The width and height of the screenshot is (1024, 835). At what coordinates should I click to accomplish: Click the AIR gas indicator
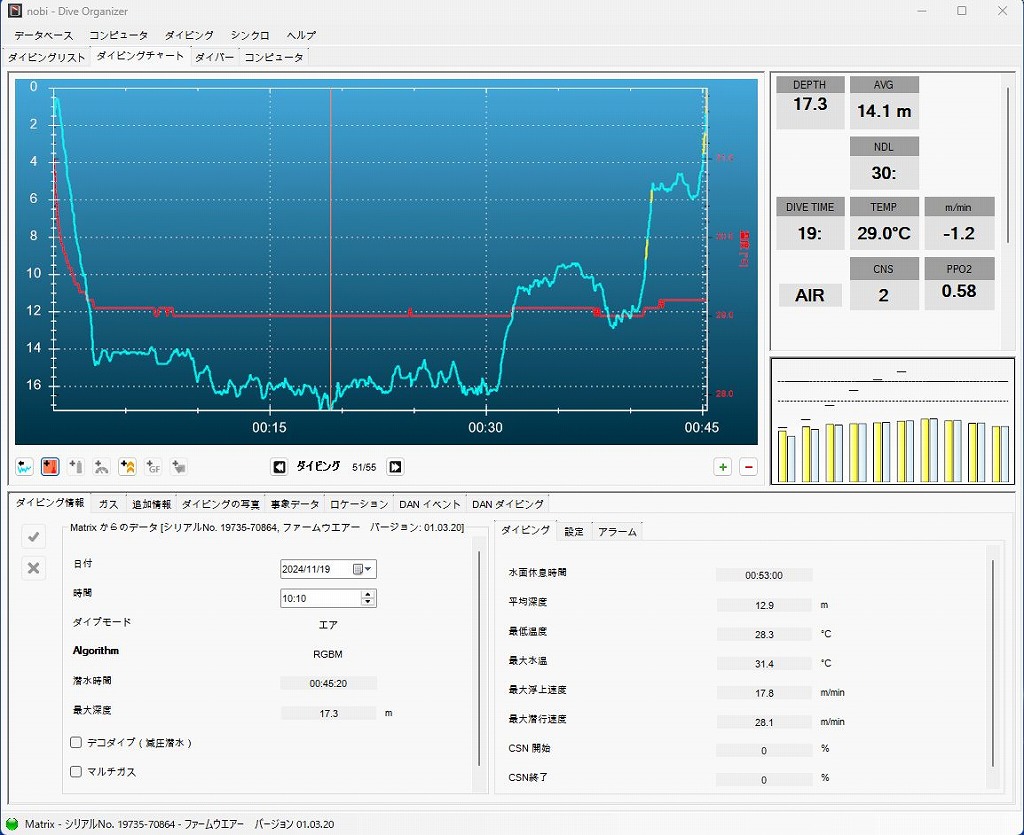810,295
